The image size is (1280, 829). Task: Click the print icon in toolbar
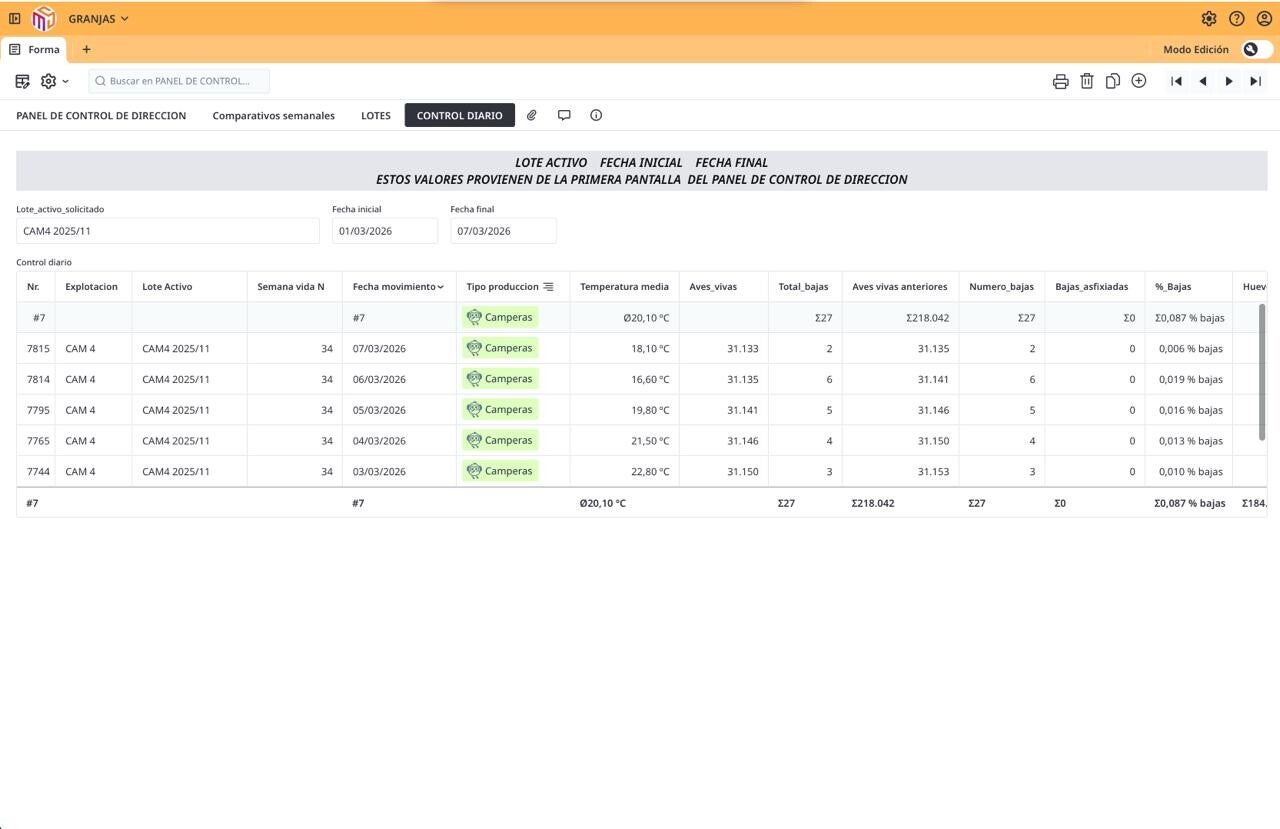click(x=1060, y=81)
